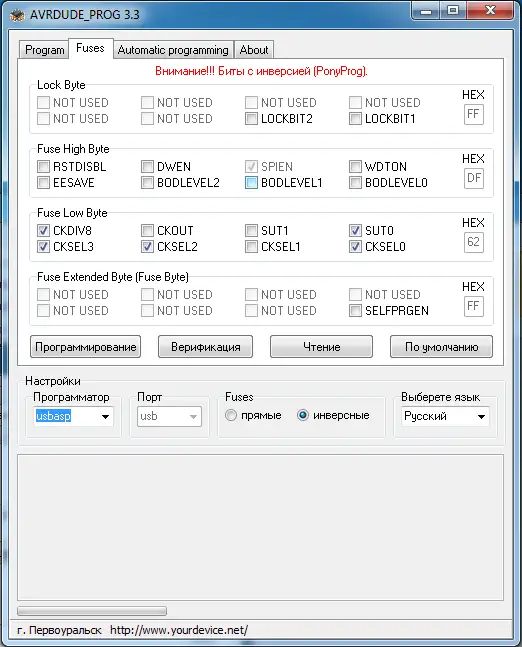The width and height of the screenshot is (522, 647).
Task: Click the Fuse Low Byte HEX field
Action: tap(473, 241)
